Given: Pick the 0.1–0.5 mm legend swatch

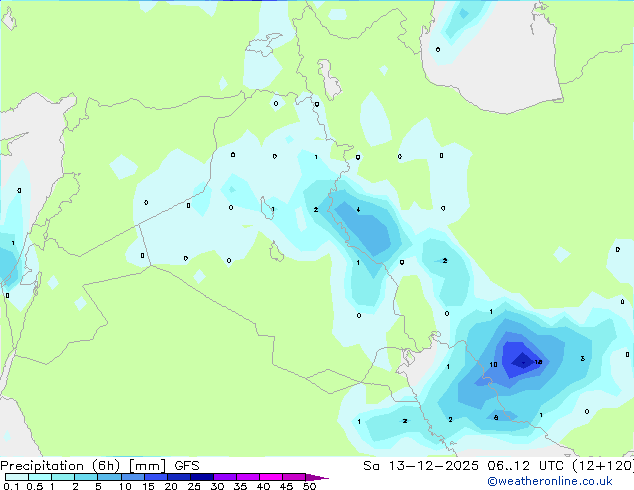Looking at the screenshot, I should (x=17, y=477).
